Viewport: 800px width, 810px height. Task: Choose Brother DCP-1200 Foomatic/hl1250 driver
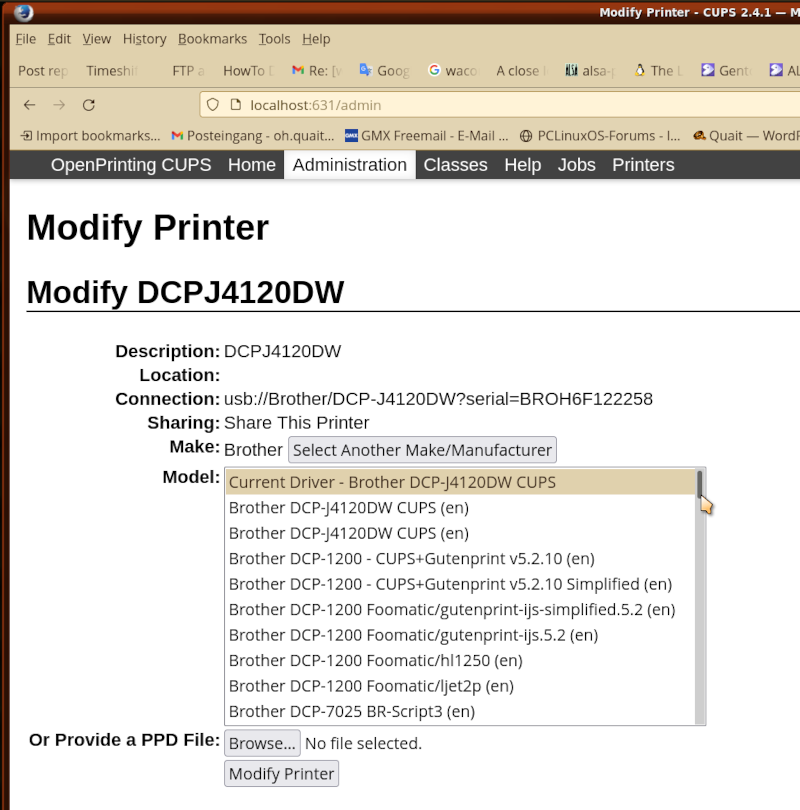pos(375,660)
